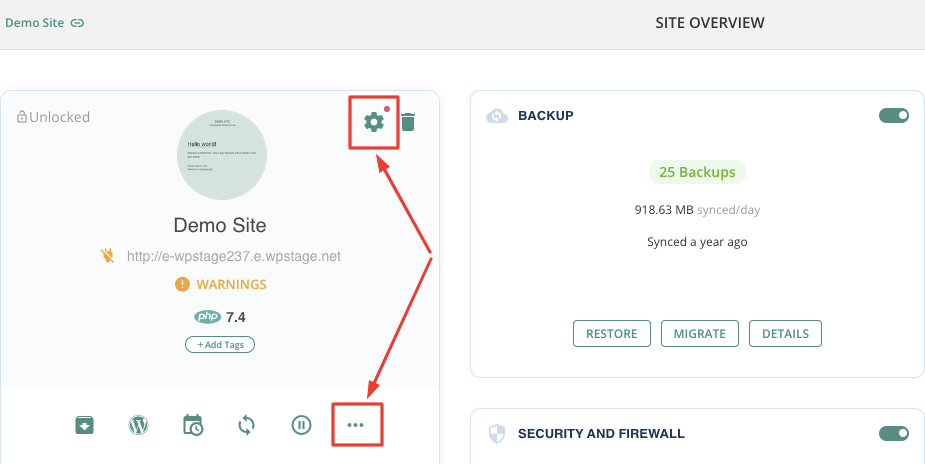The width and height of the screenshot is (925, 464).
Task: Delete site using the trash icon
Action: 408,122
